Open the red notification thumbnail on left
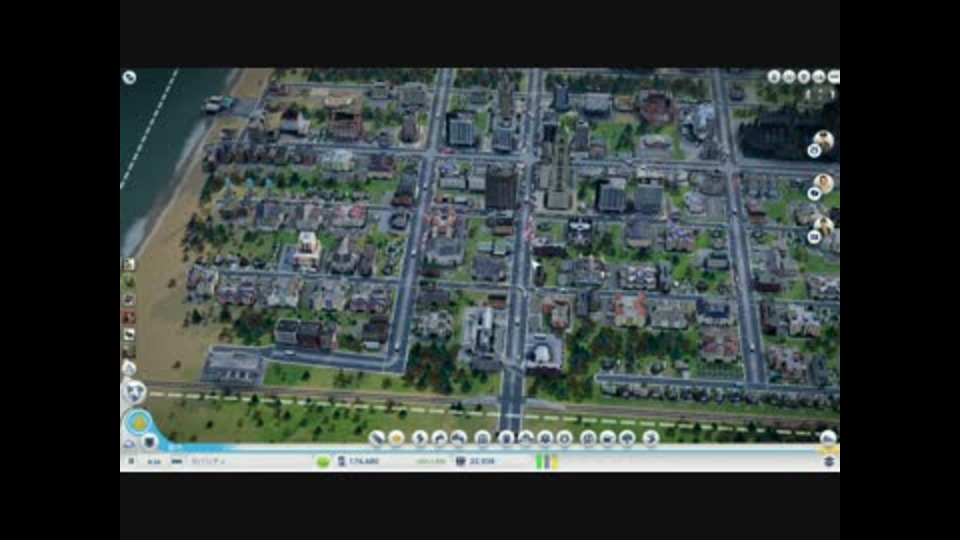Image resolution: width=960 pixels, height=540 pixels. tap(129, 317)
